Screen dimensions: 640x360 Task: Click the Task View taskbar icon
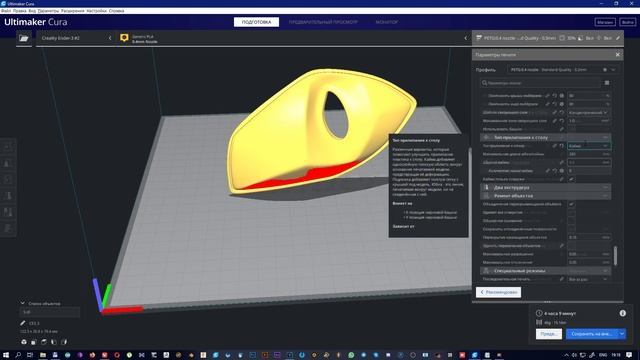pos(30,355)
